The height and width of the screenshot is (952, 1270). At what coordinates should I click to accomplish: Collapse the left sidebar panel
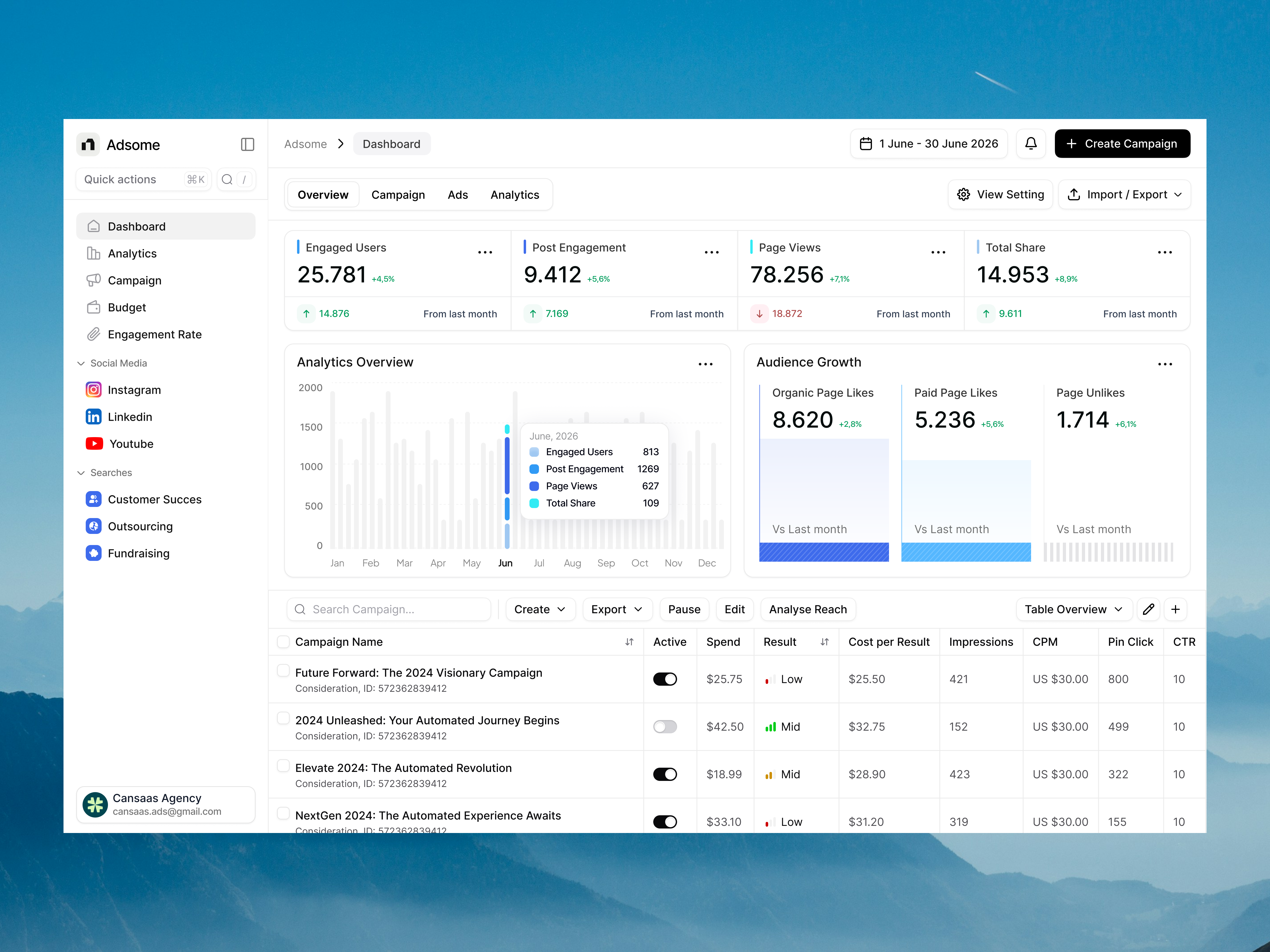coord(247,145)
